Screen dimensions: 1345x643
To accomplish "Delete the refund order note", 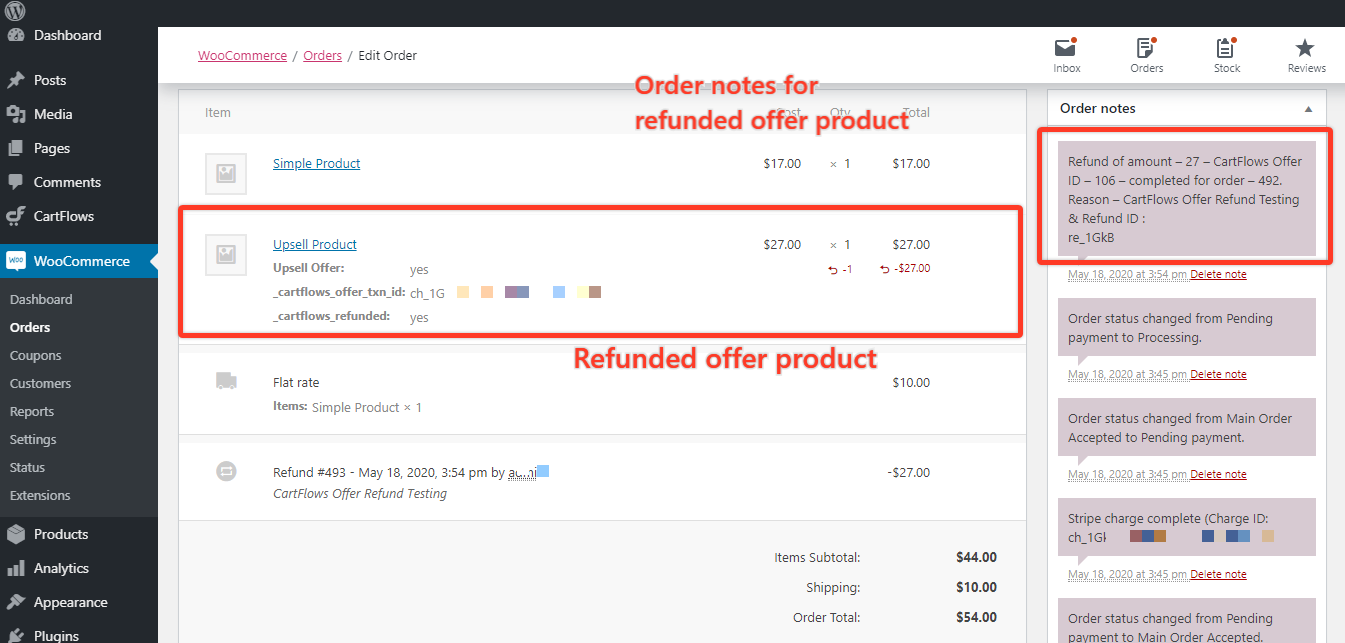I will [1218, 274].
